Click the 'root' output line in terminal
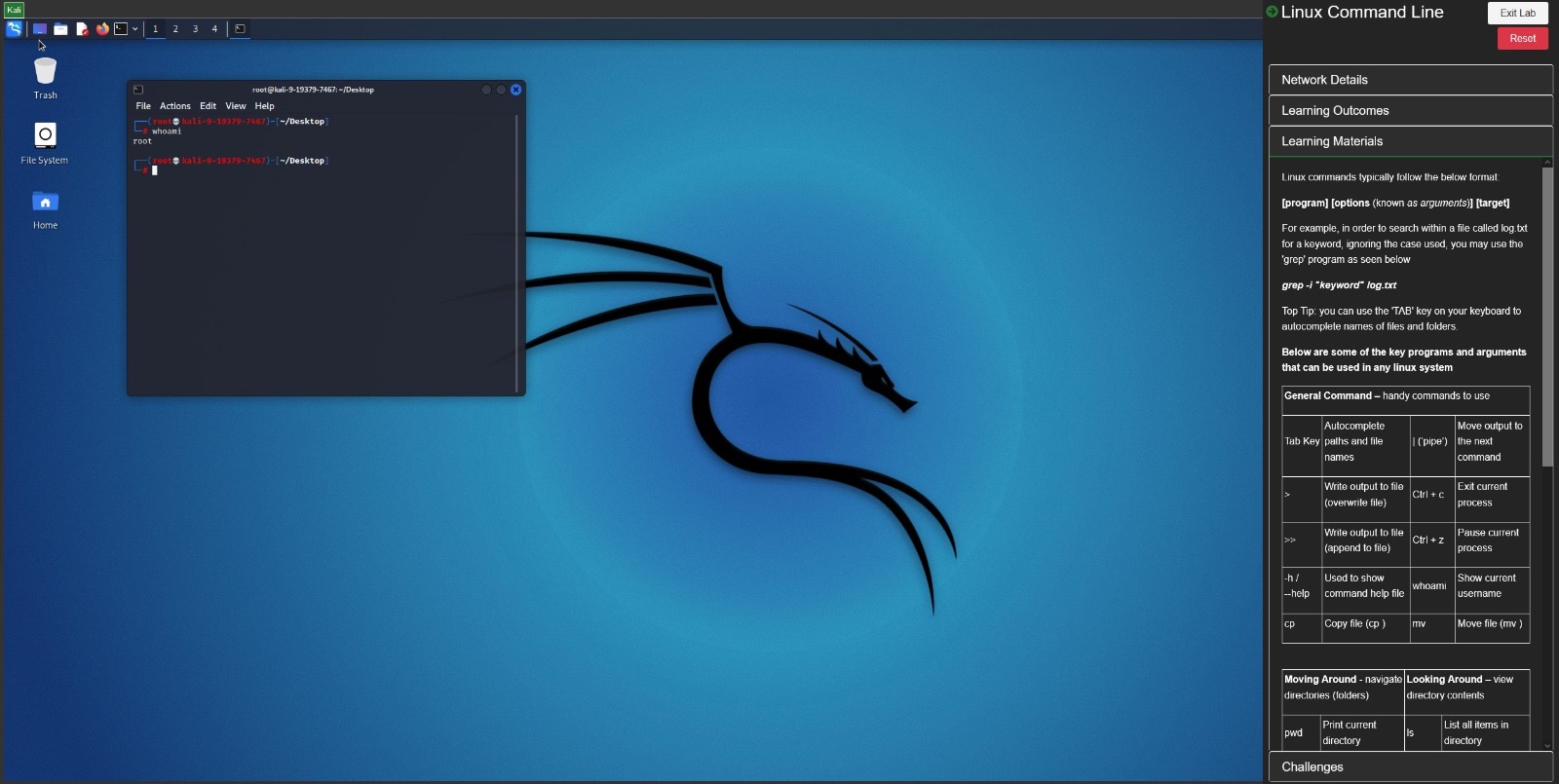Image resolution: width=1559 pixels, height=784 pixels. 142,141
